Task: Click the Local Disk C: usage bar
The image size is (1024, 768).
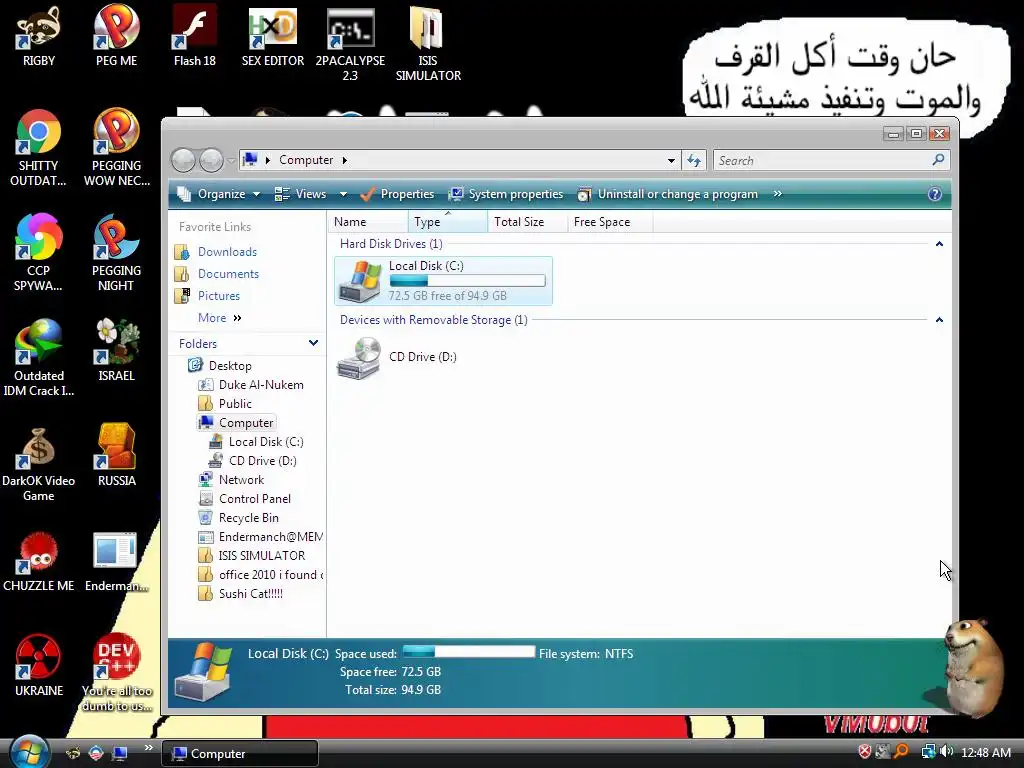Action: pos(467,281)
